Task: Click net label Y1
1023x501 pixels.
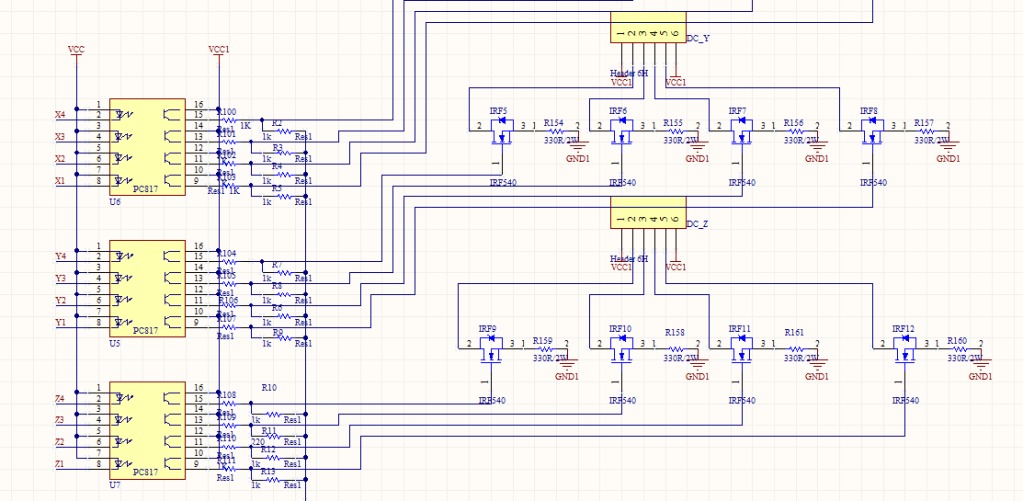Action: pos(60,322)
